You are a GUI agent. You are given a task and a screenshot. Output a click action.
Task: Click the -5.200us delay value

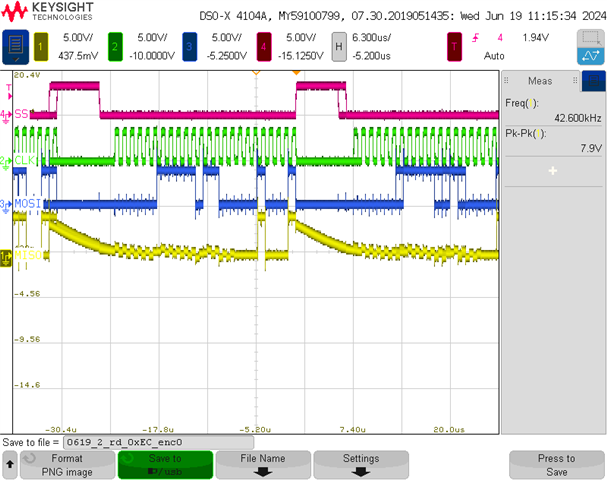click(x=372, y=56)
